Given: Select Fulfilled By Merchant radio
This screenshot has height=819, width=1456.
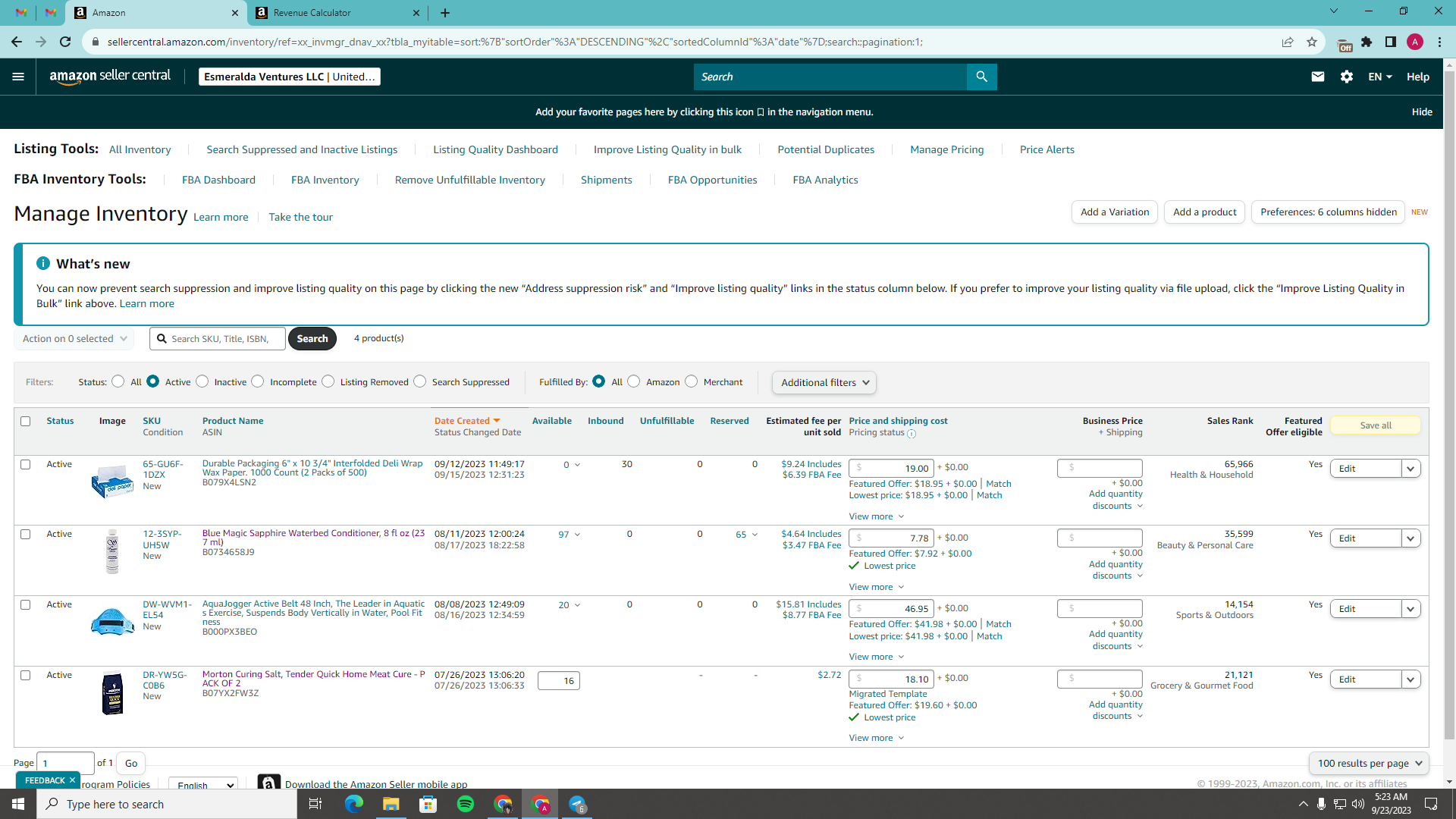Looking at the screenshot, I should [692, 381].
